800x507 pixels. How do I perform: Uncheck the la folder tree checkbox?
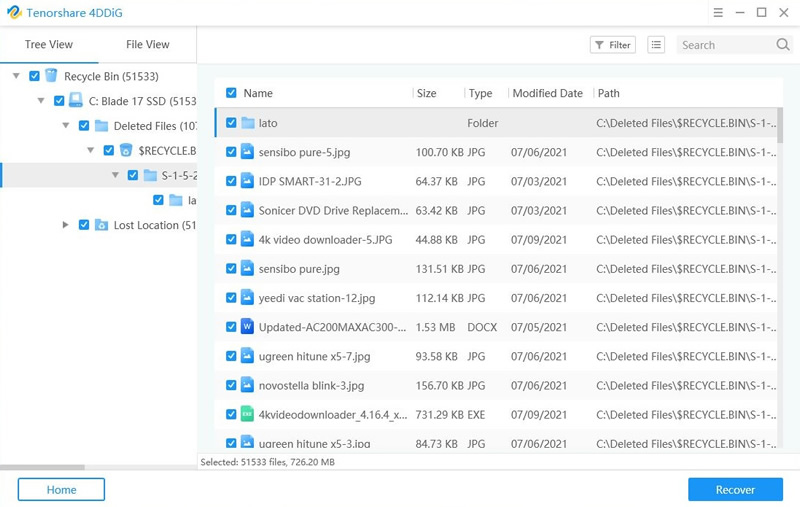[158, 200]
